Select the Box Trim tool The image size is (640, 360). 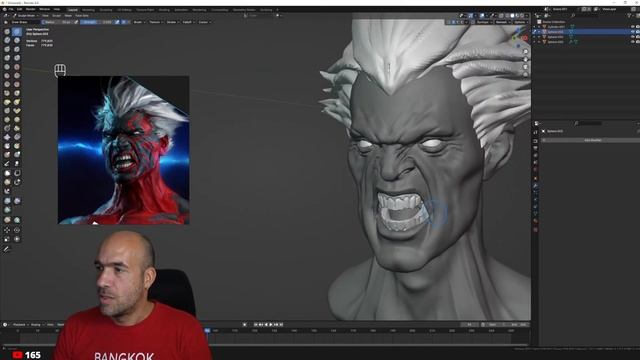17,182
